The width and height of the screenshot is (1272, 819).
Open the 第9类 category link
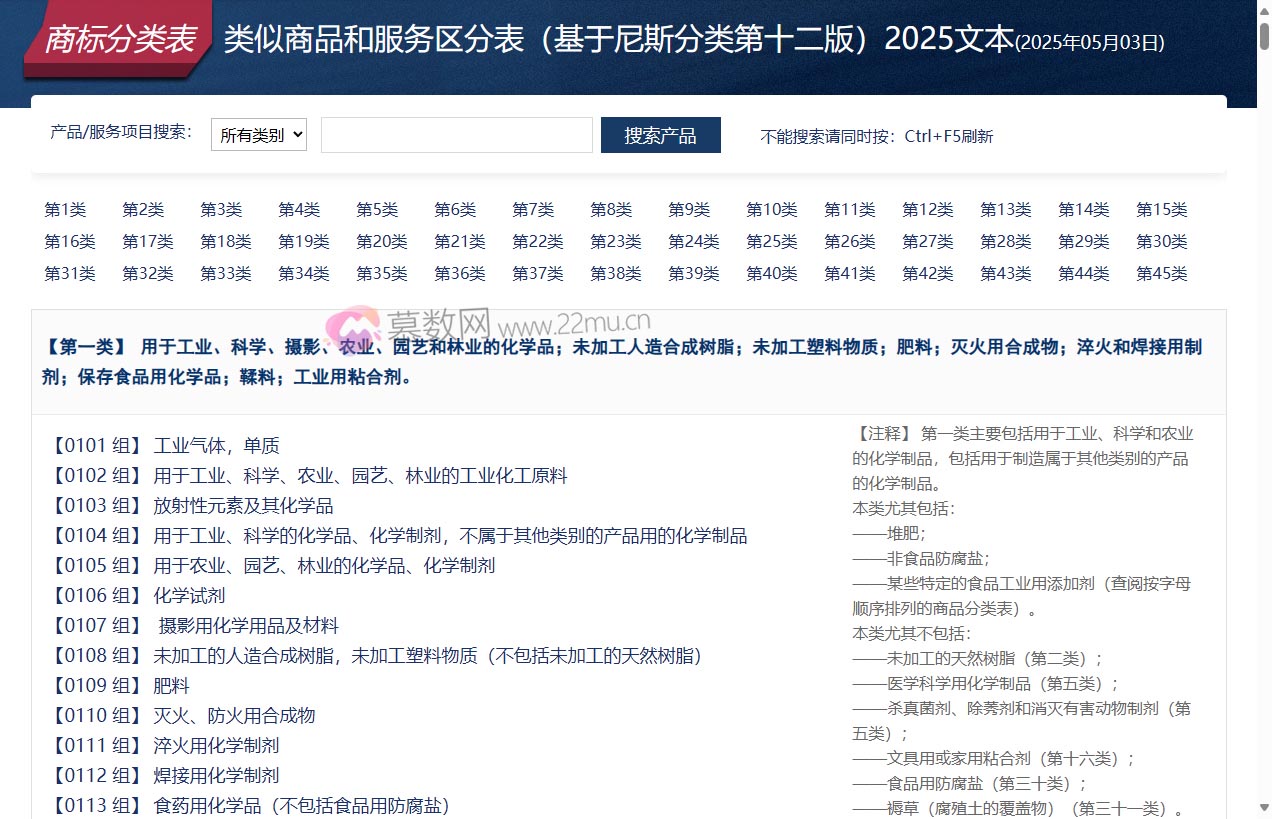pos(689,210)
